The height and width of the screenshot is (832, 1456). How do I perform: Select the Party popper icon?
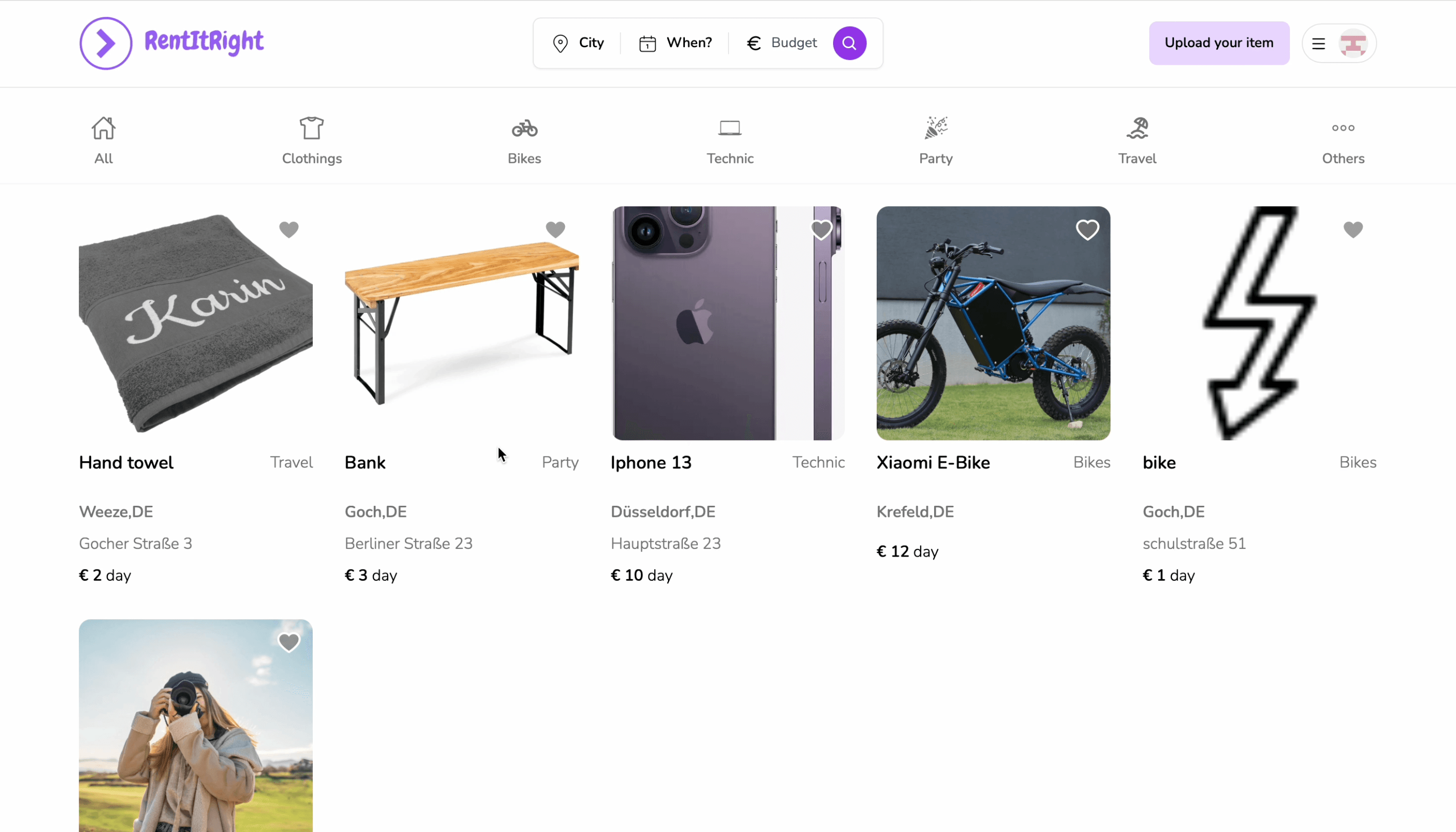tap(936, 128)
